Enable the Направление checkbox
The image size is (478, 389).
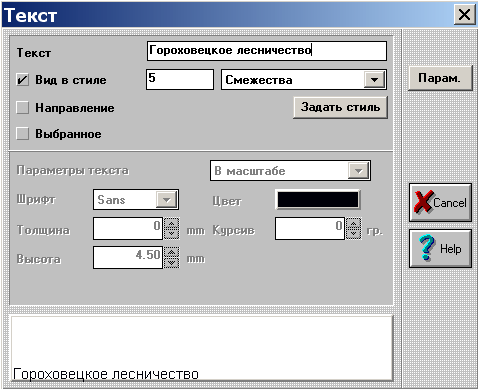[23, 108]
